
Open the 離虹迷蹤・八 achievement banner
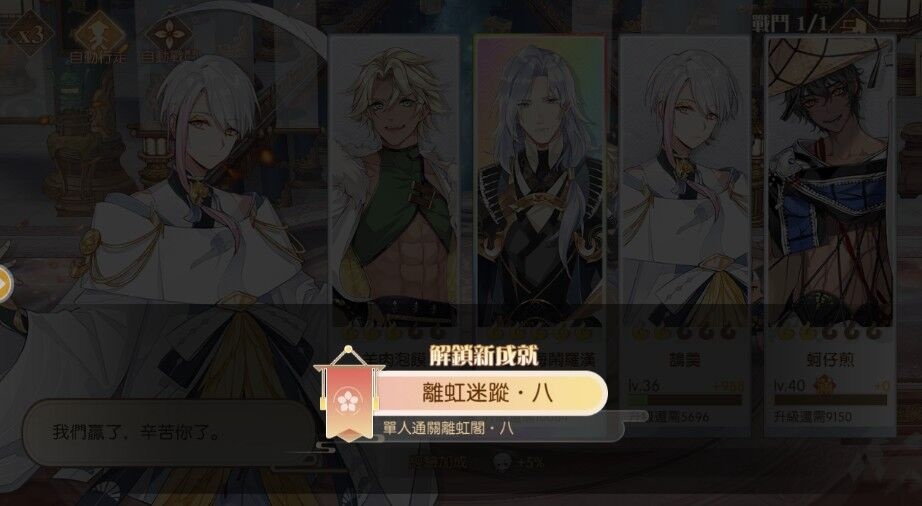click(489, 393)
